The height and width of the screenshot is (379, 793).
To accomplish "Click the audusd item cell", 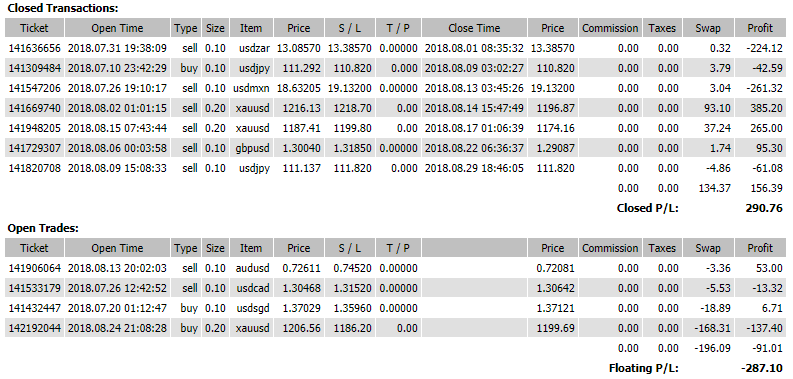I will (251, 268).
